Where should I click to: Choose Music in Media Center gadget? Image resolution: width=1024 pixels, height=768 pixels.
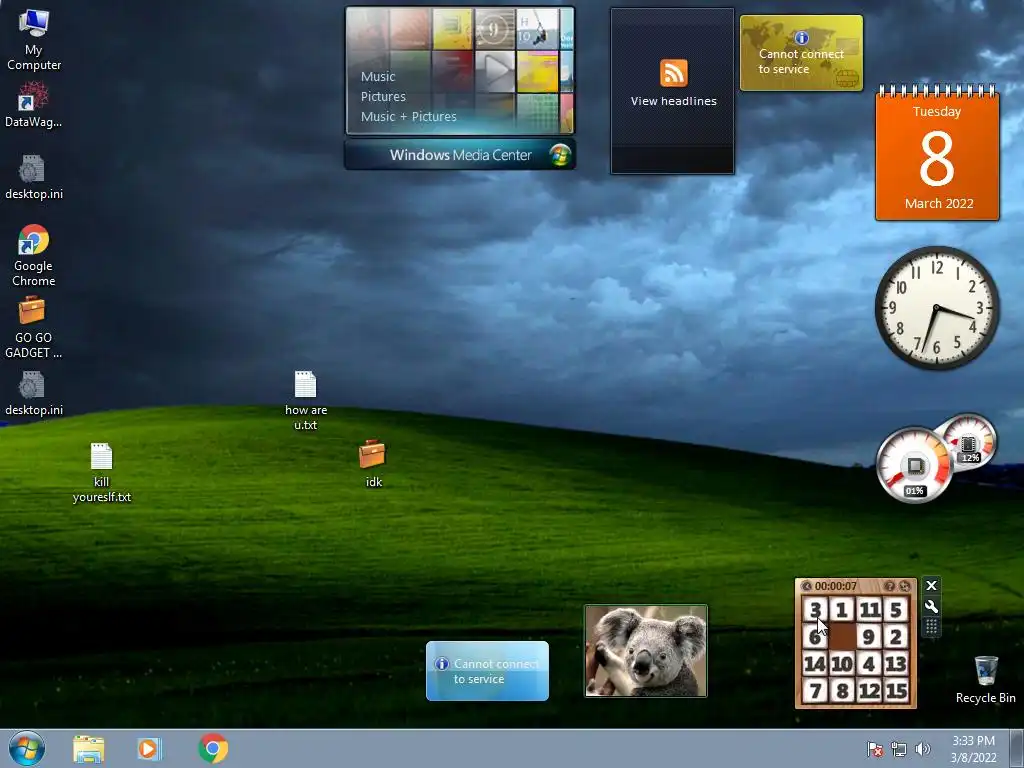(x=378, y=76)
